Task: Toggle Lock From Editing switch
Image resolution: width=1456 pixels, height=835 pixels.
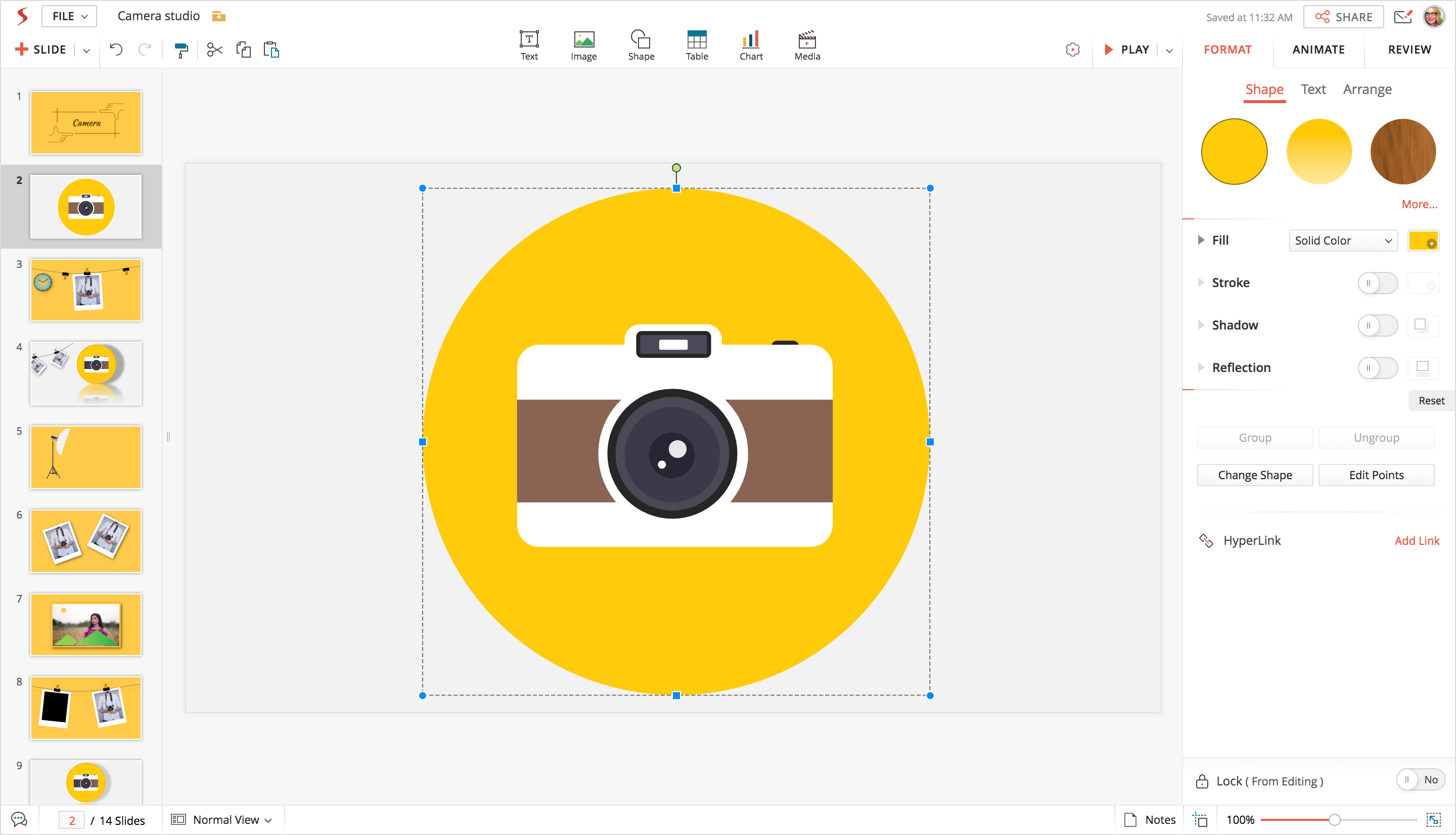Action: pyautogui.click(x=1420, y=780)
